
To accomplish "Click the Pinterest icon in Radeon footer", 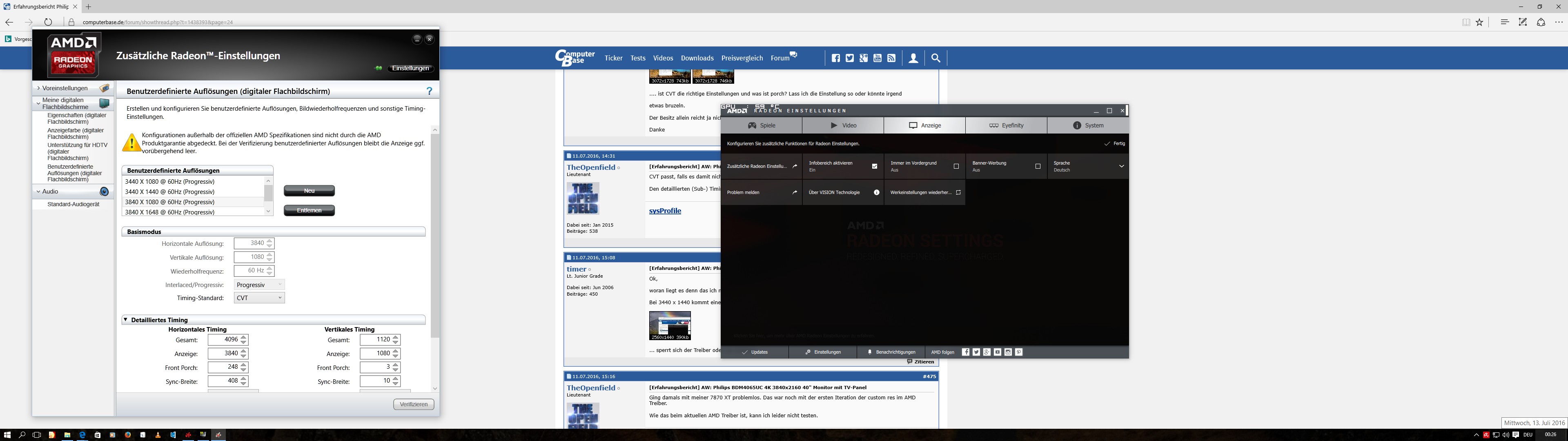I will [1018, 352].
